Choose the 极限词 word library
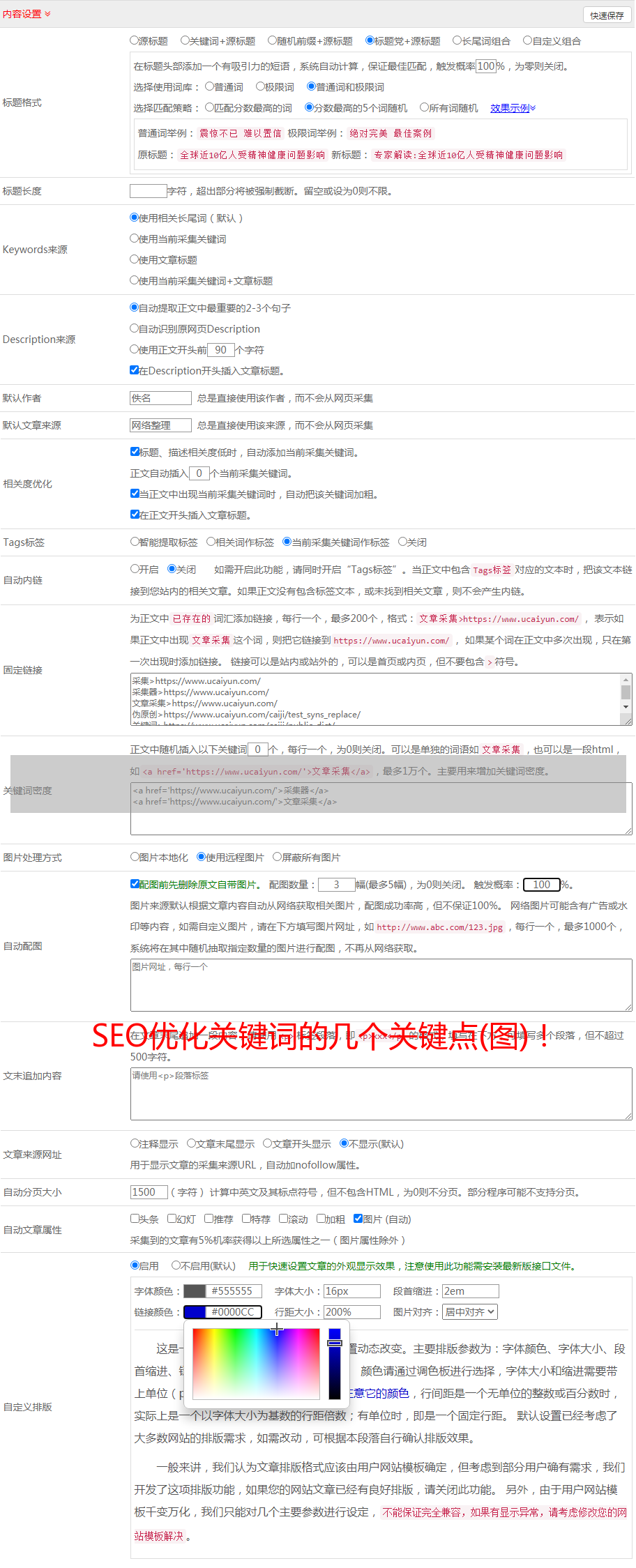 coord(260,87)
